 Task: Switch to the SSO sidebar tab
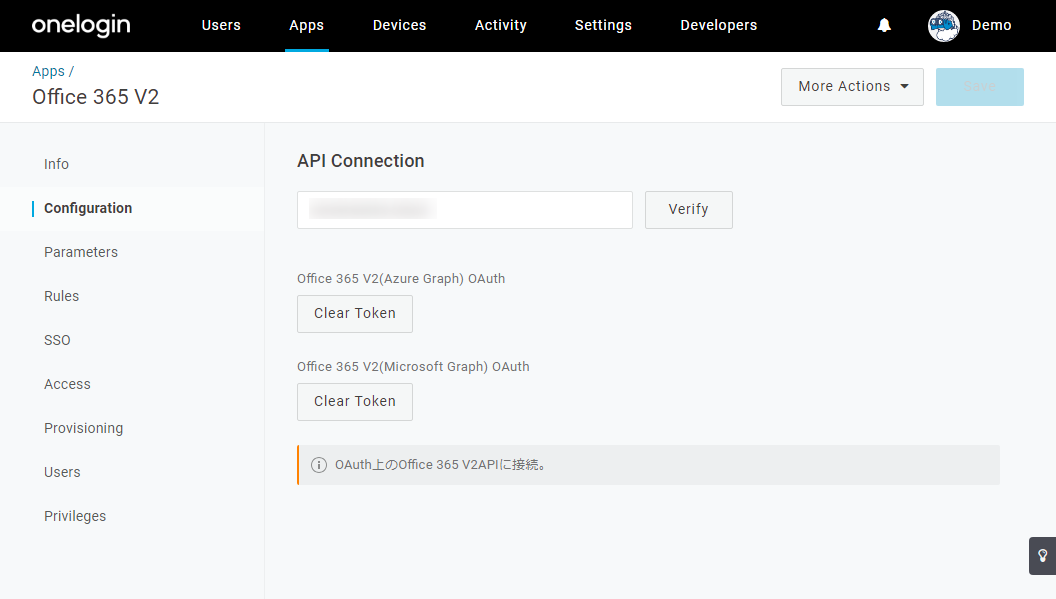click(57, 340)
